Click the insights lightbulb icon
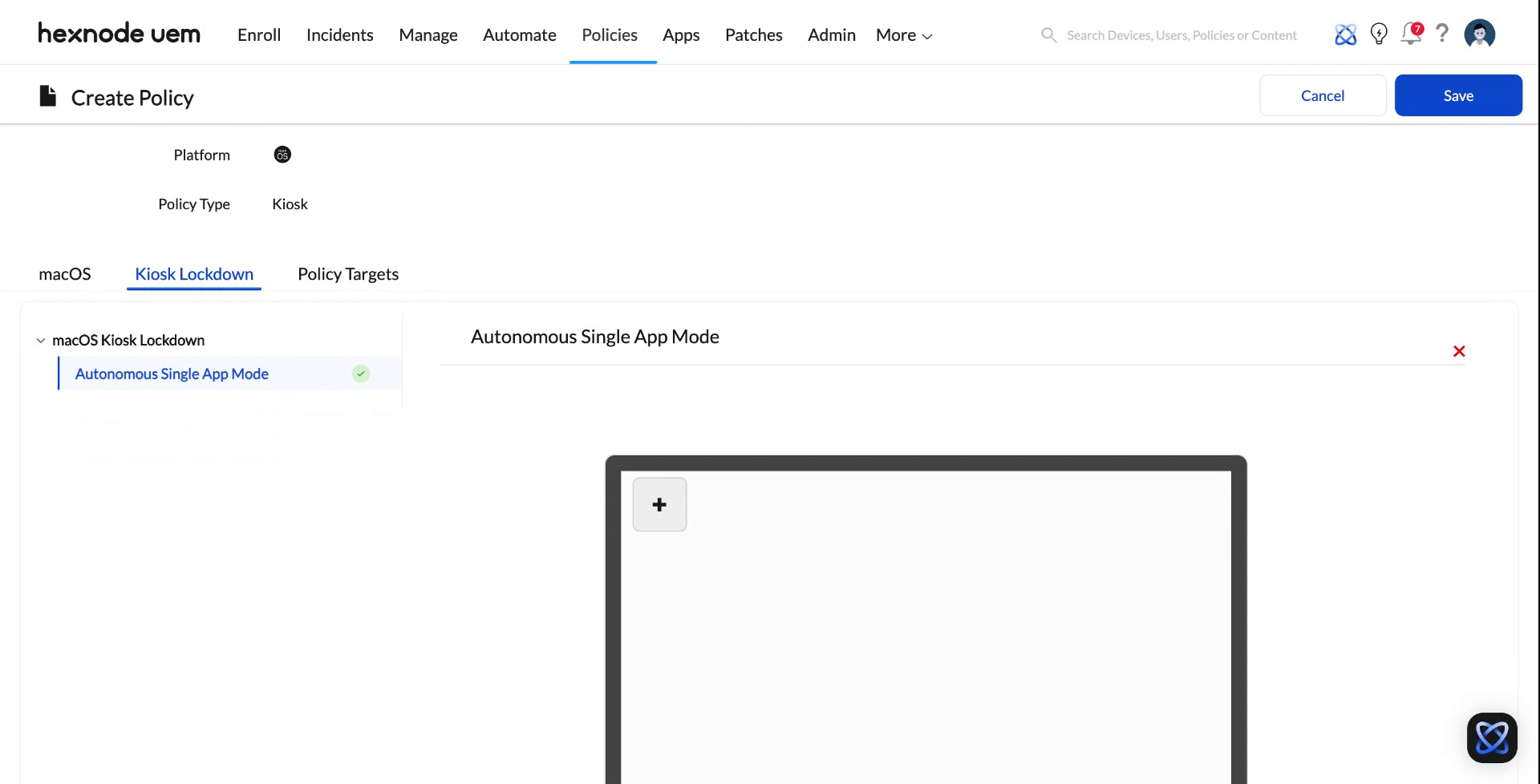1540x784 pixels. click(1379, 34)
